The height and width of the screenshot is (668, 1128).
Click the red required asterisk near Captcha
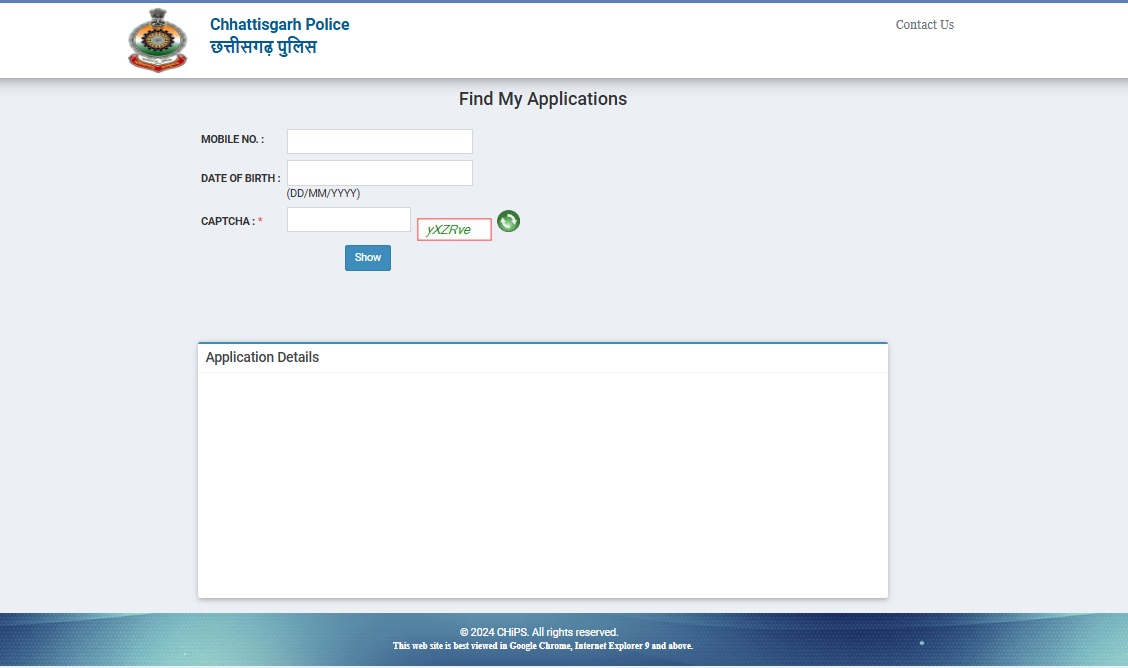[260, 221]
